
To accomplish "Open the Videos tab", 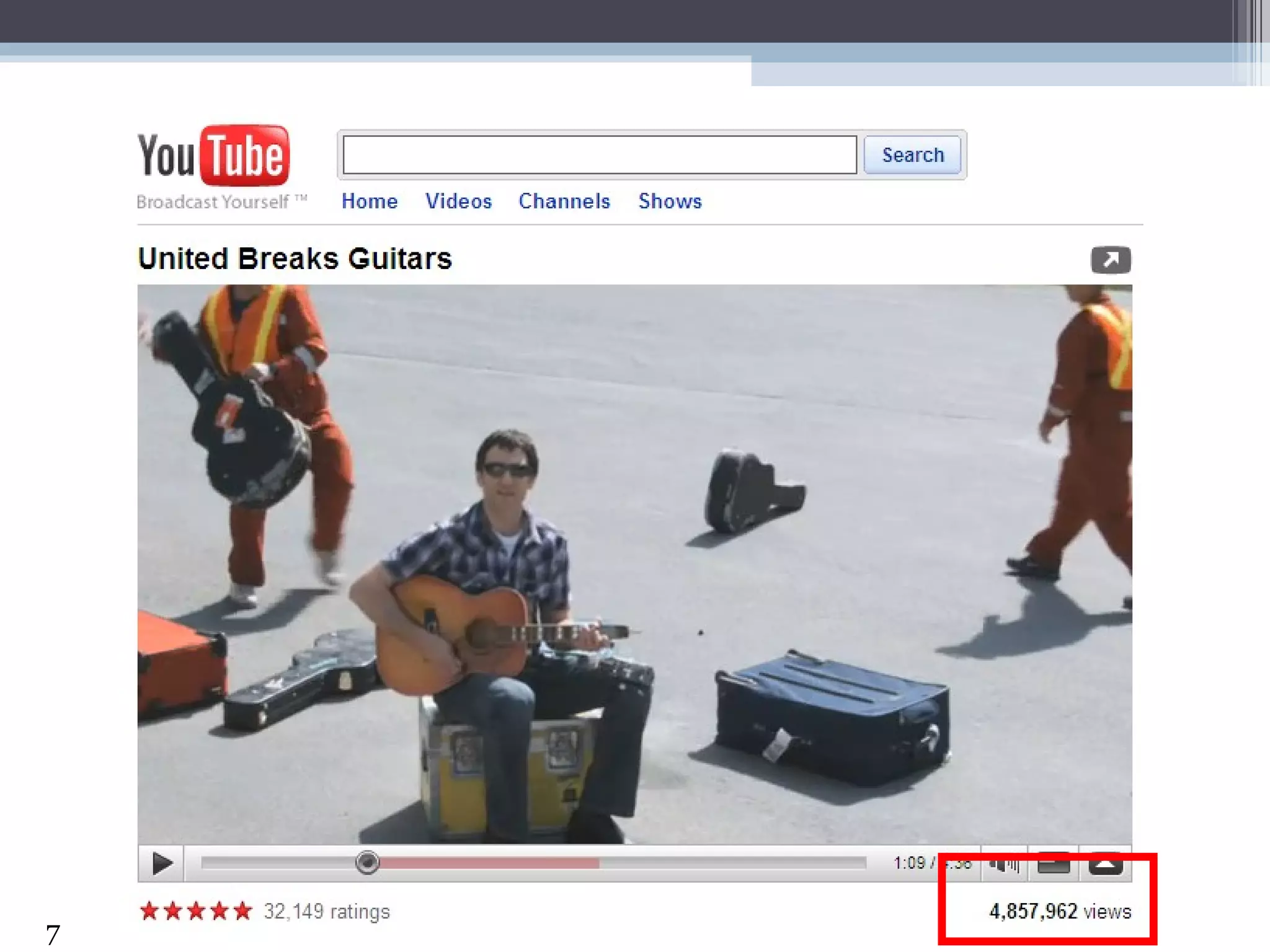I will (x=458, y=201).
